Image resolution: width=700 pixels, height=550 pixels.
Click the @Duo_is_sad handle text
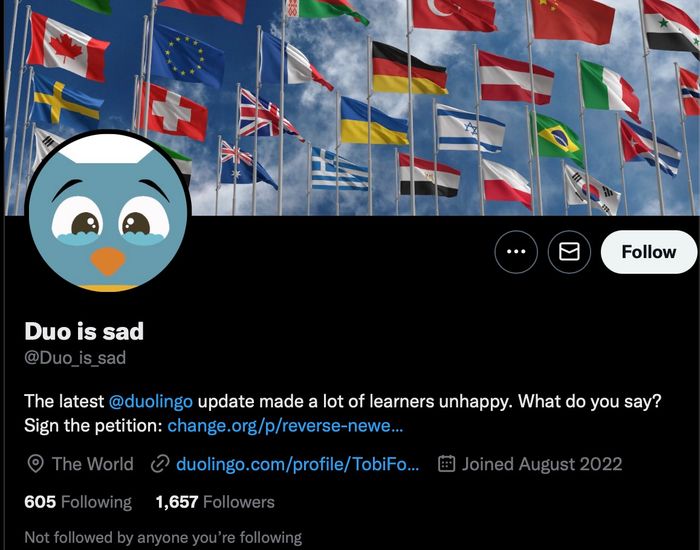pos(75,358)
